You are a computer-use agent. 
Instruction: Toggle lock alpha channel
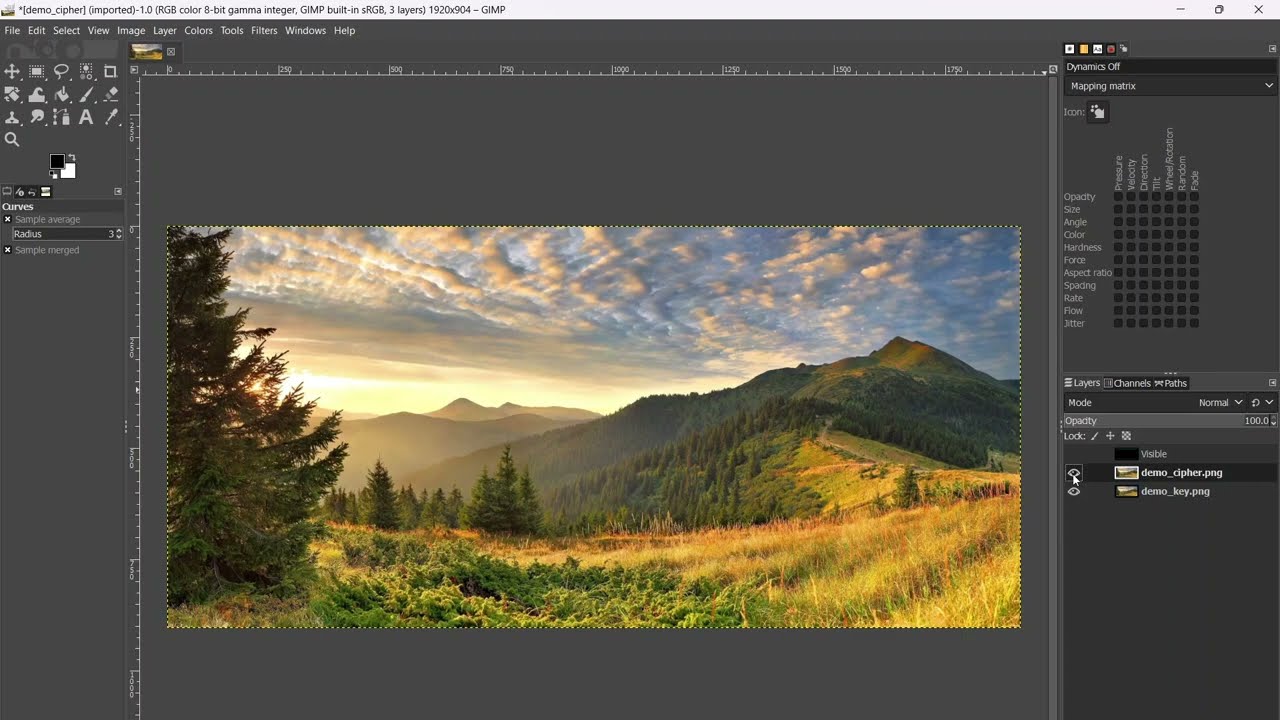pyautogui.click(x=1126, y=436)
